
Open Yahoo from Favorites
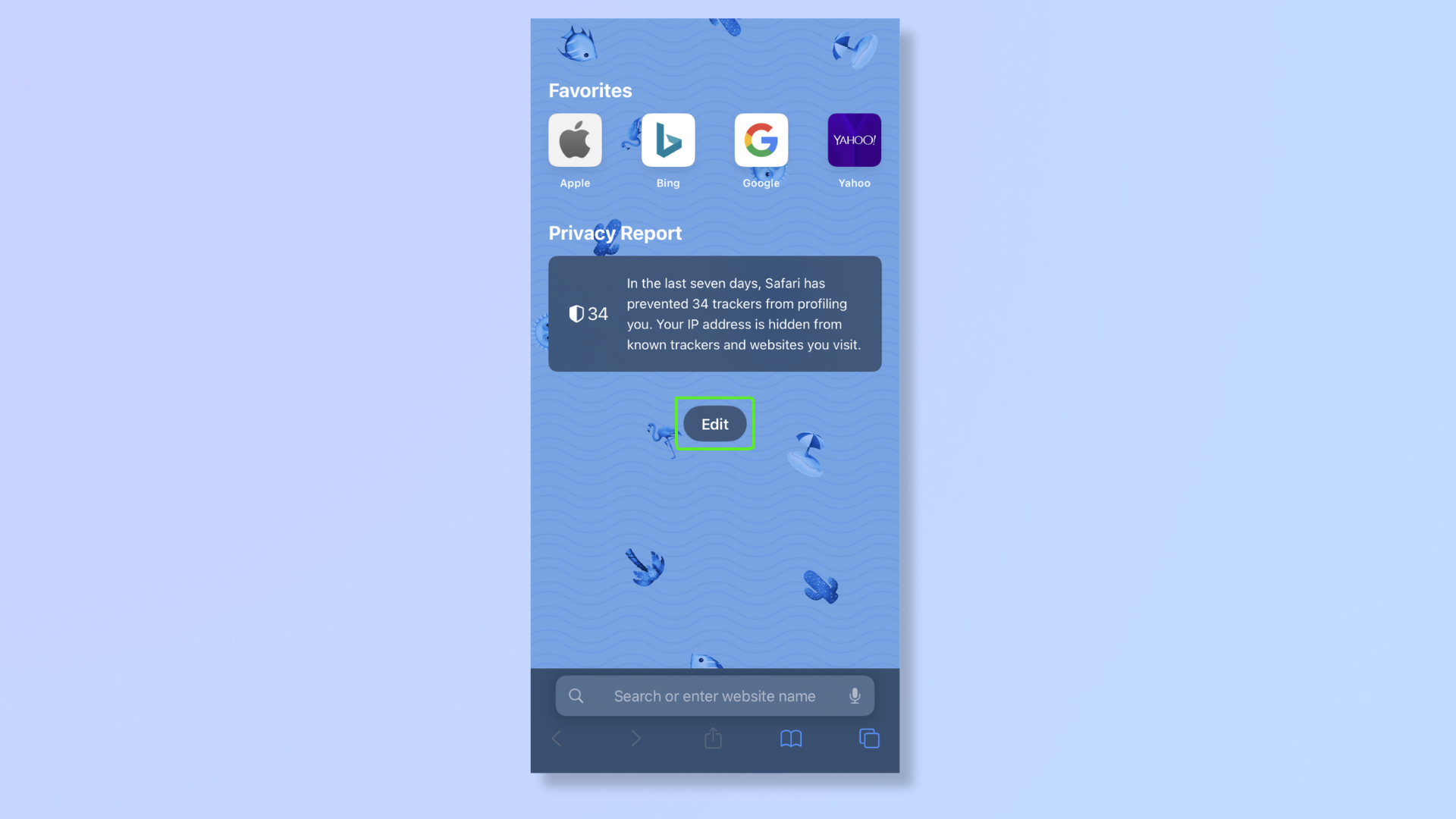[854, 139]
